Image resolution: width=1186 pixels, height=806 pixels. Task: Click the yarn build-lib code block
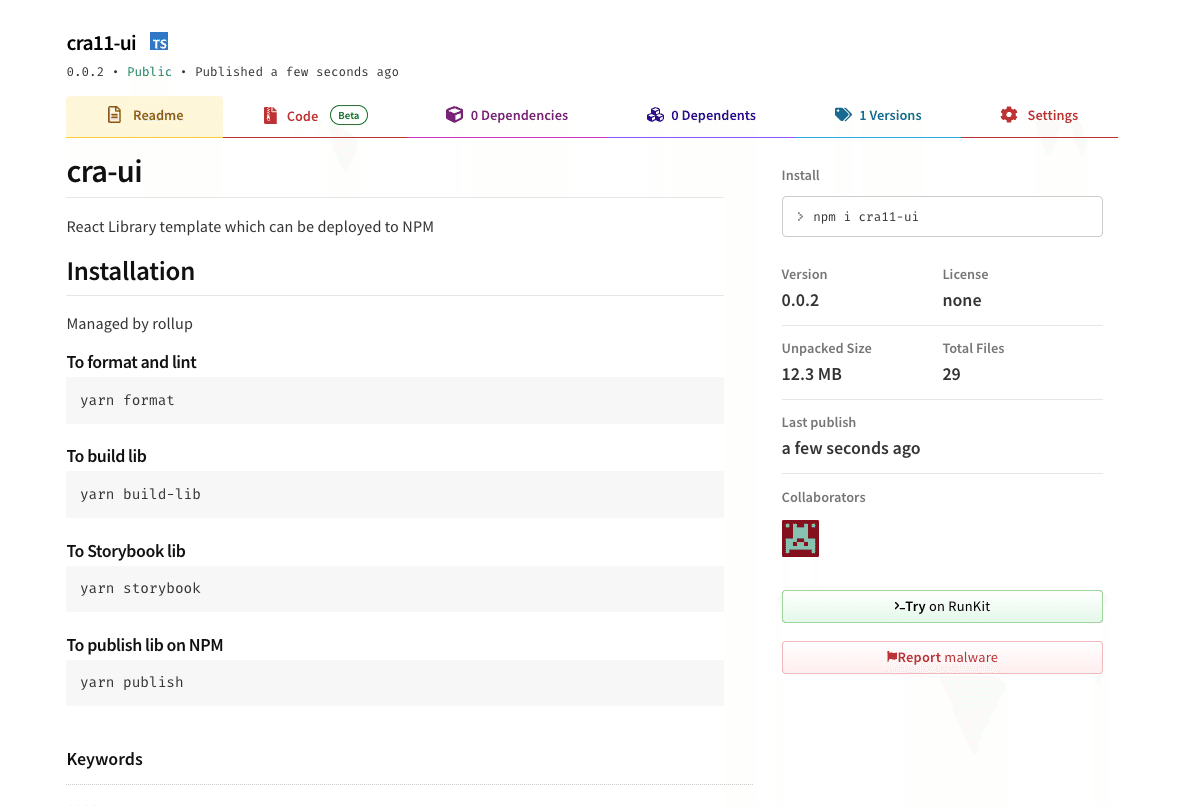click(x=395, y=494)
